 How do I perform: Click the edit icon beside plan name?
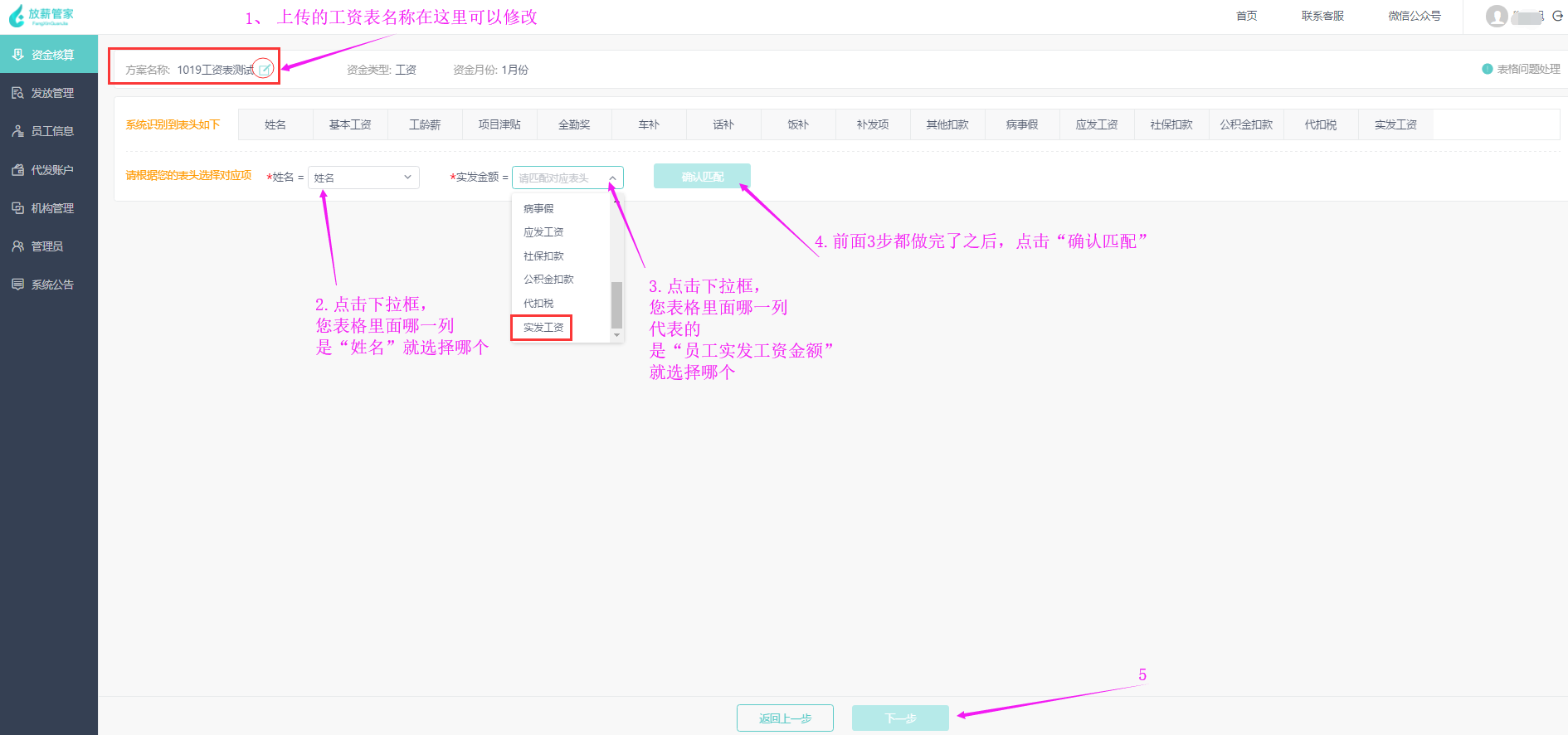pos(264,70)
